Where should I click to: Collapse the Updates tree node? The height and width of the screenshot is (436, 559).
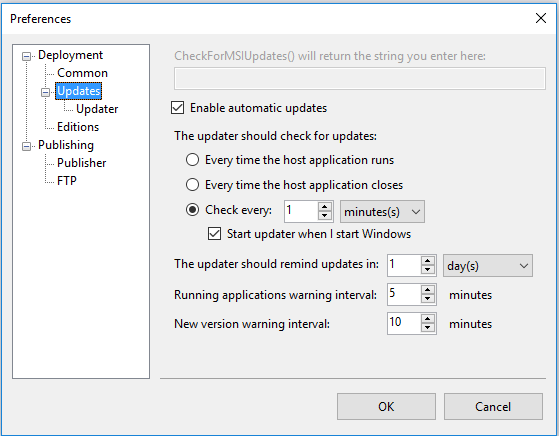tap(45, 92)
